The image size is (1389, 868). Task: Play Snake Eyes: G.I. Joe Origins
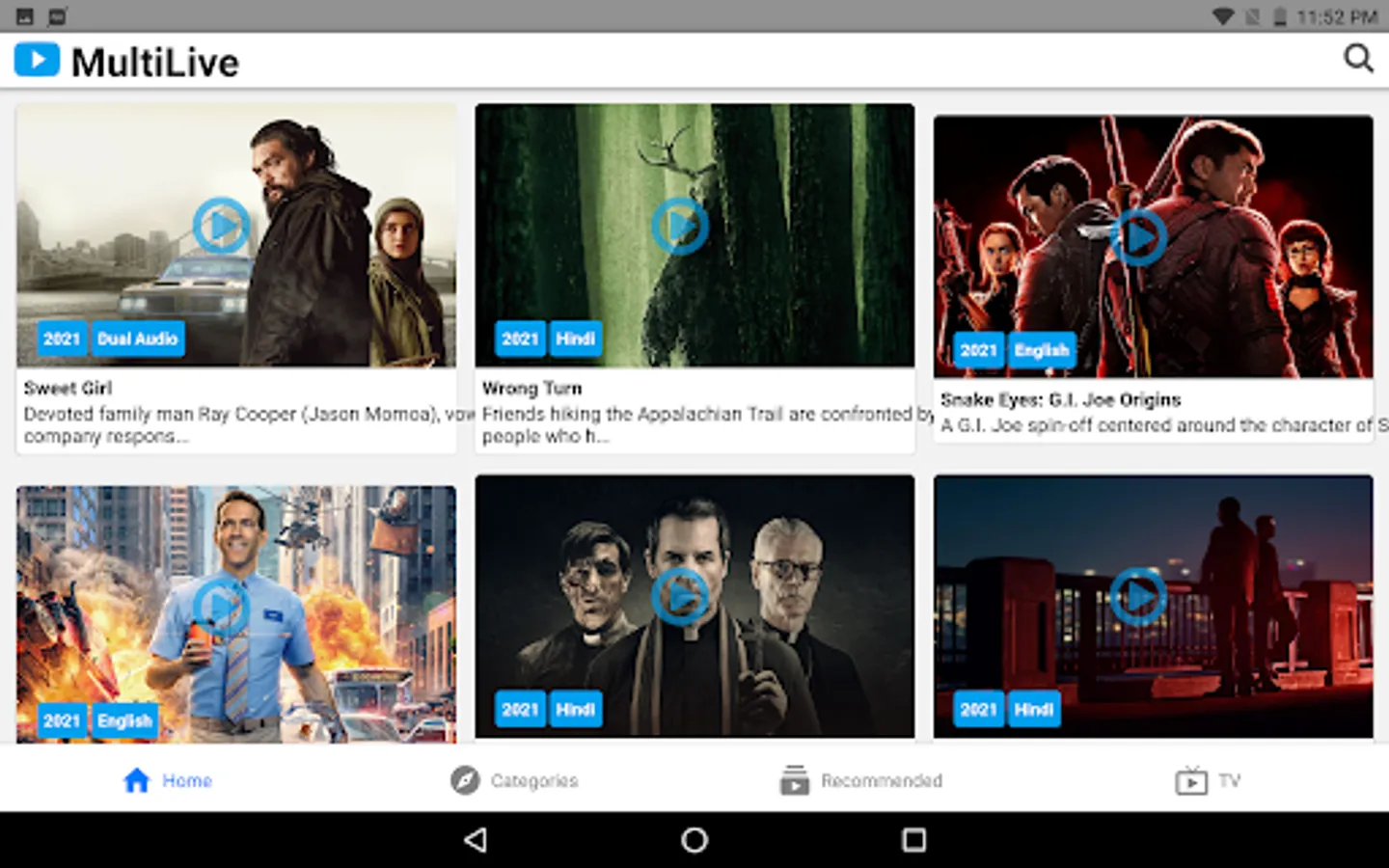(1138, 237)
